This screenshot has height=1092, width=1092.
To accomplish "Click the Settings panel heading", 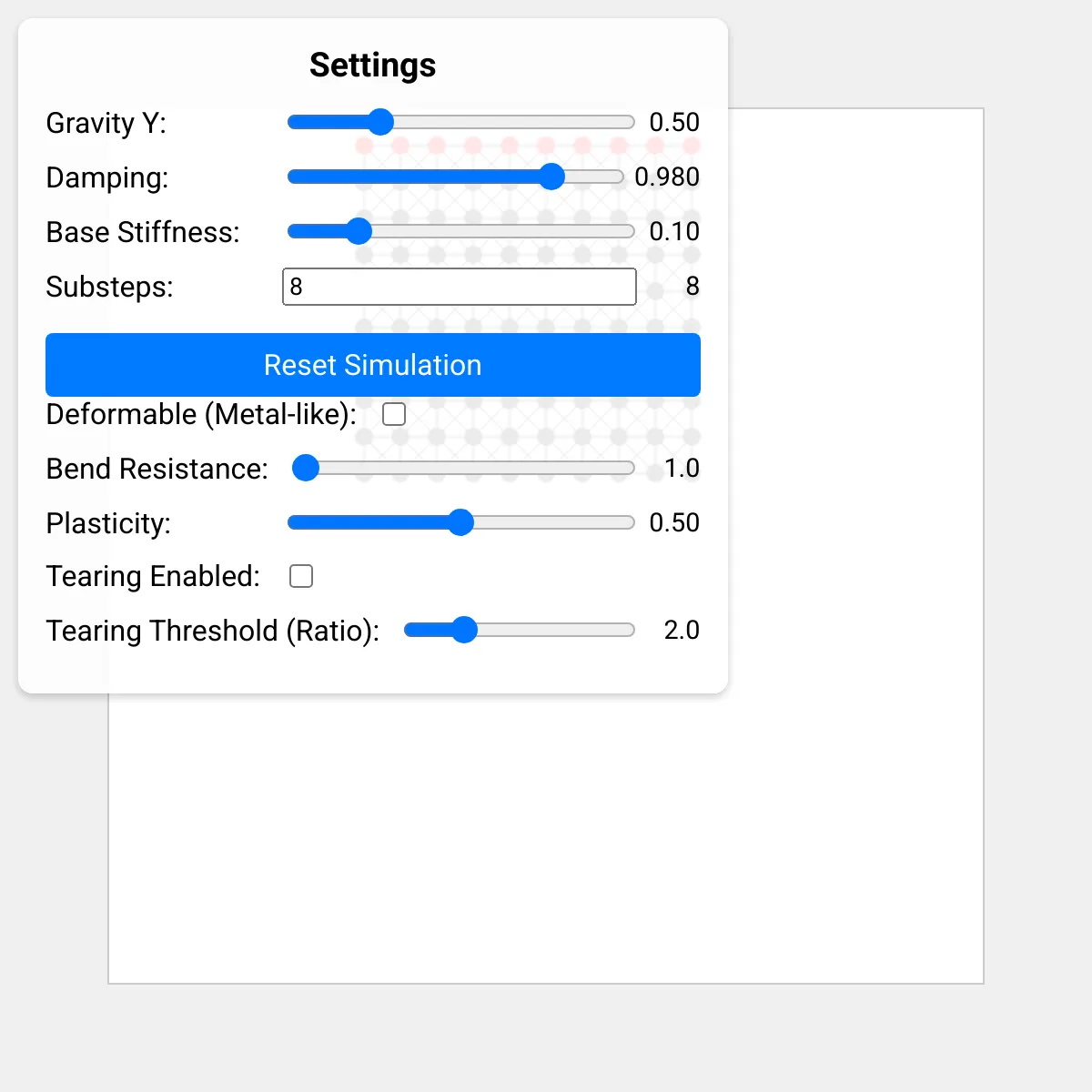I will point(373,66).
